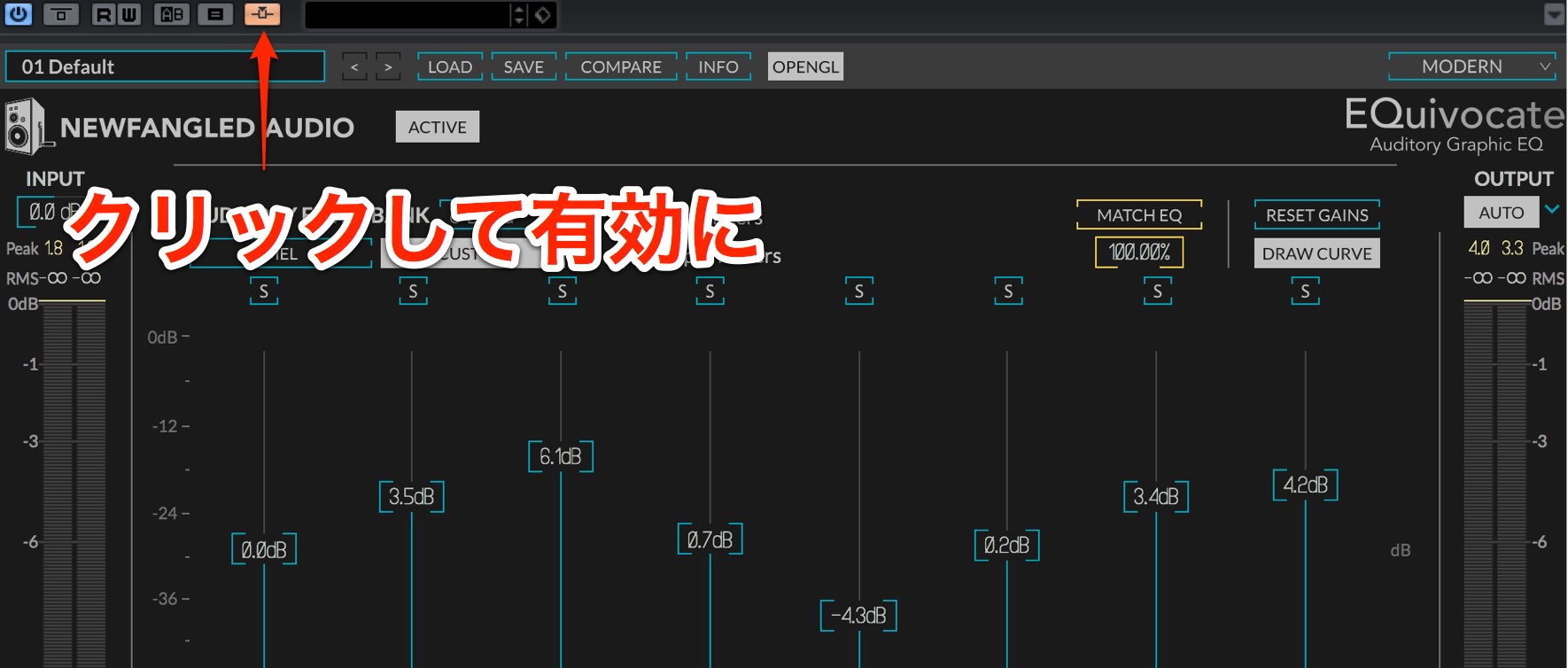Go to previous preset with < button

click(354, 67)
